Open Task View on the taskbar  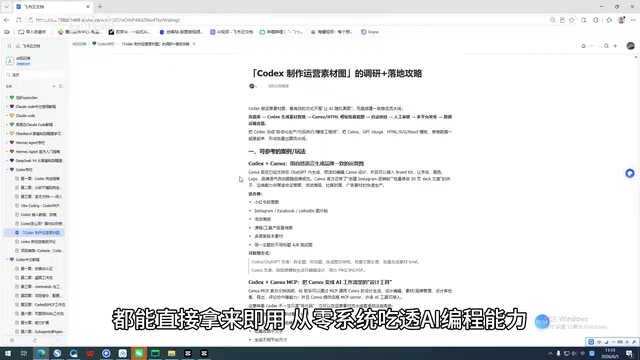[24, 353]
